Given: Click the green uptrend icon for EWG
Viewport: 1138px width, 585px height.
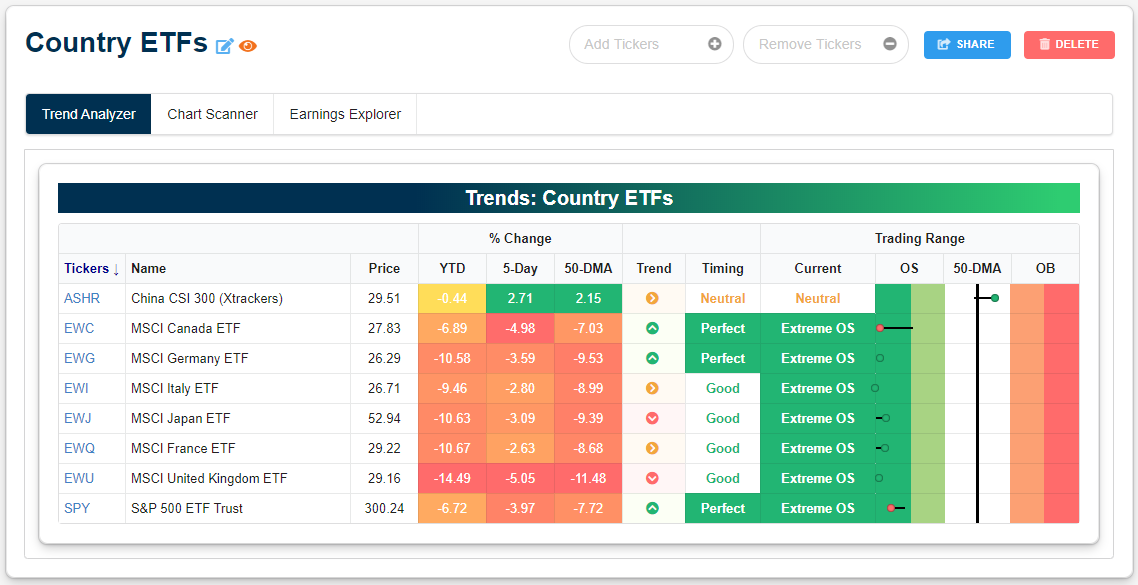Looking at the screenshot, I should [652, 359].
